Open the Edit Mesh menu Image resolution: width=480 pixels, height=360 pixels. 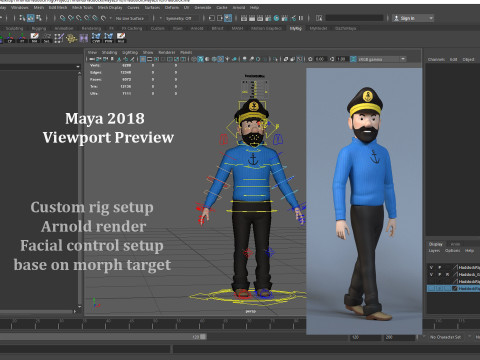(x=58, y=7)
